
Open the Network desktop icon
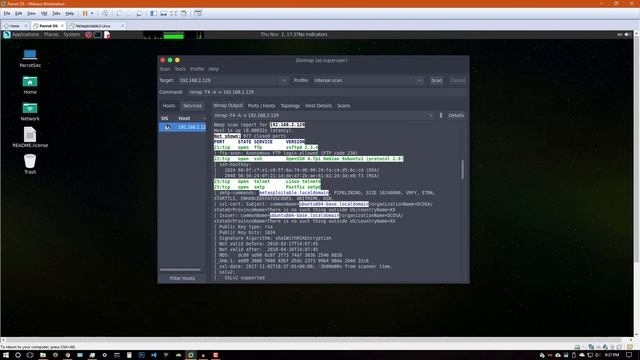coord(30,111)
